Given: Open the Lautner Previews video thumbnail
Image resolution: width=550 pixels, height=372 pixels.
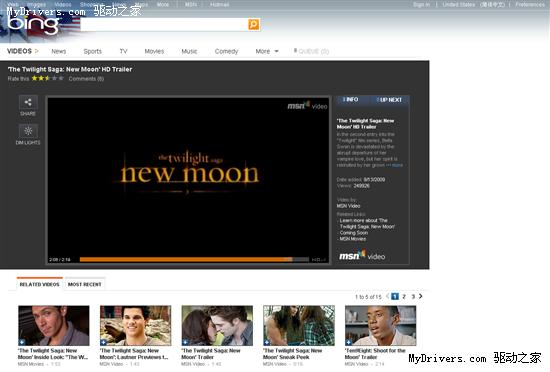Looking at the screenshot, I should click(135, 325).
